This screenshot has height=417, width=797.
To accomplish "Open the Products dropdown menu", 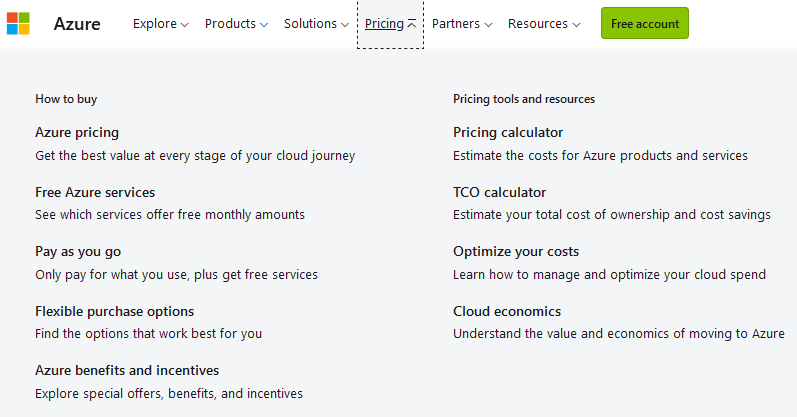I will point(236,24).
